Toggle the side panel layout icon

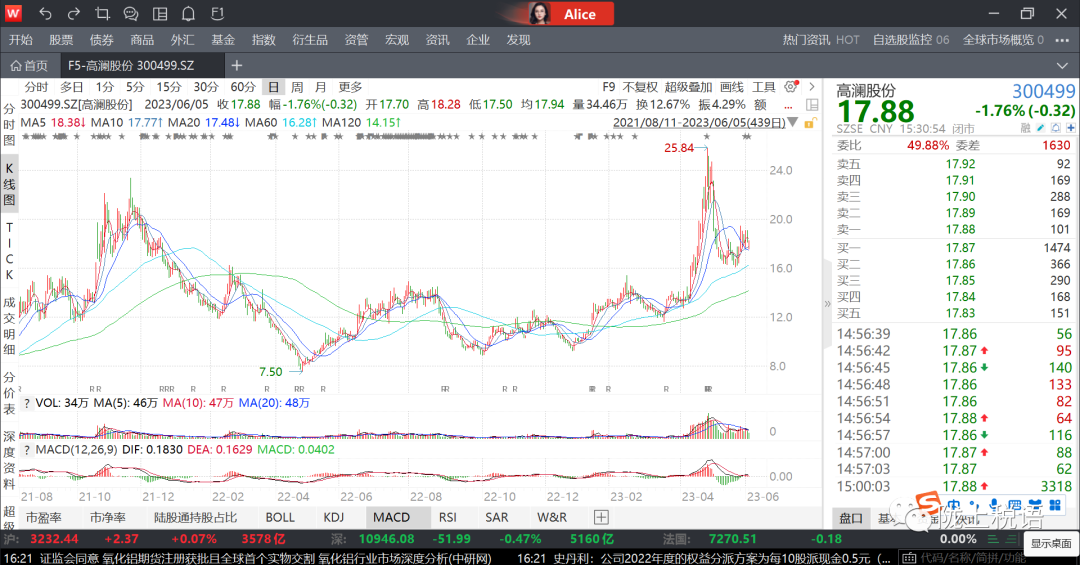point(812,105)
